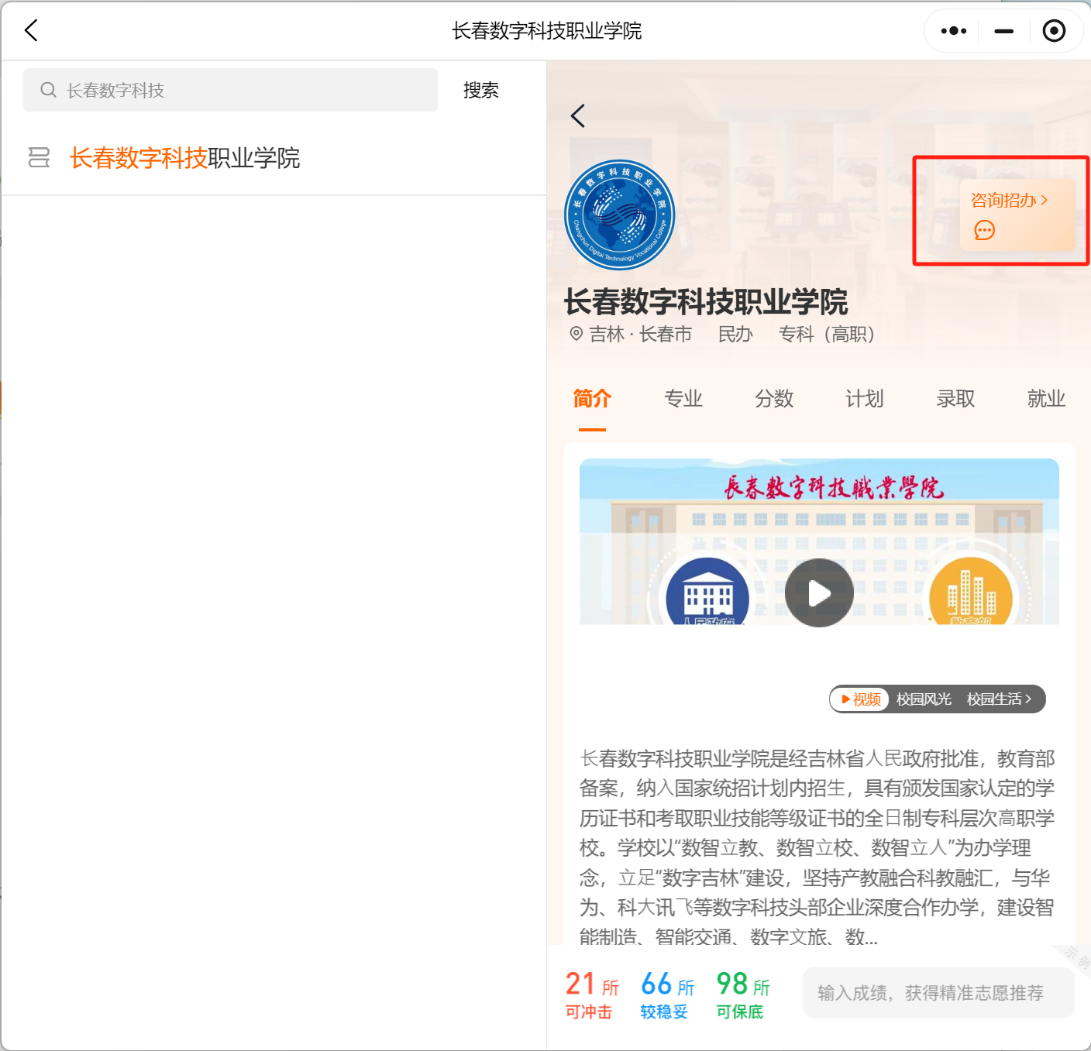The width and height of the screenshot is (1091, 1051).
Task: Click the list icon beside search result
Action: pos(39,157)
